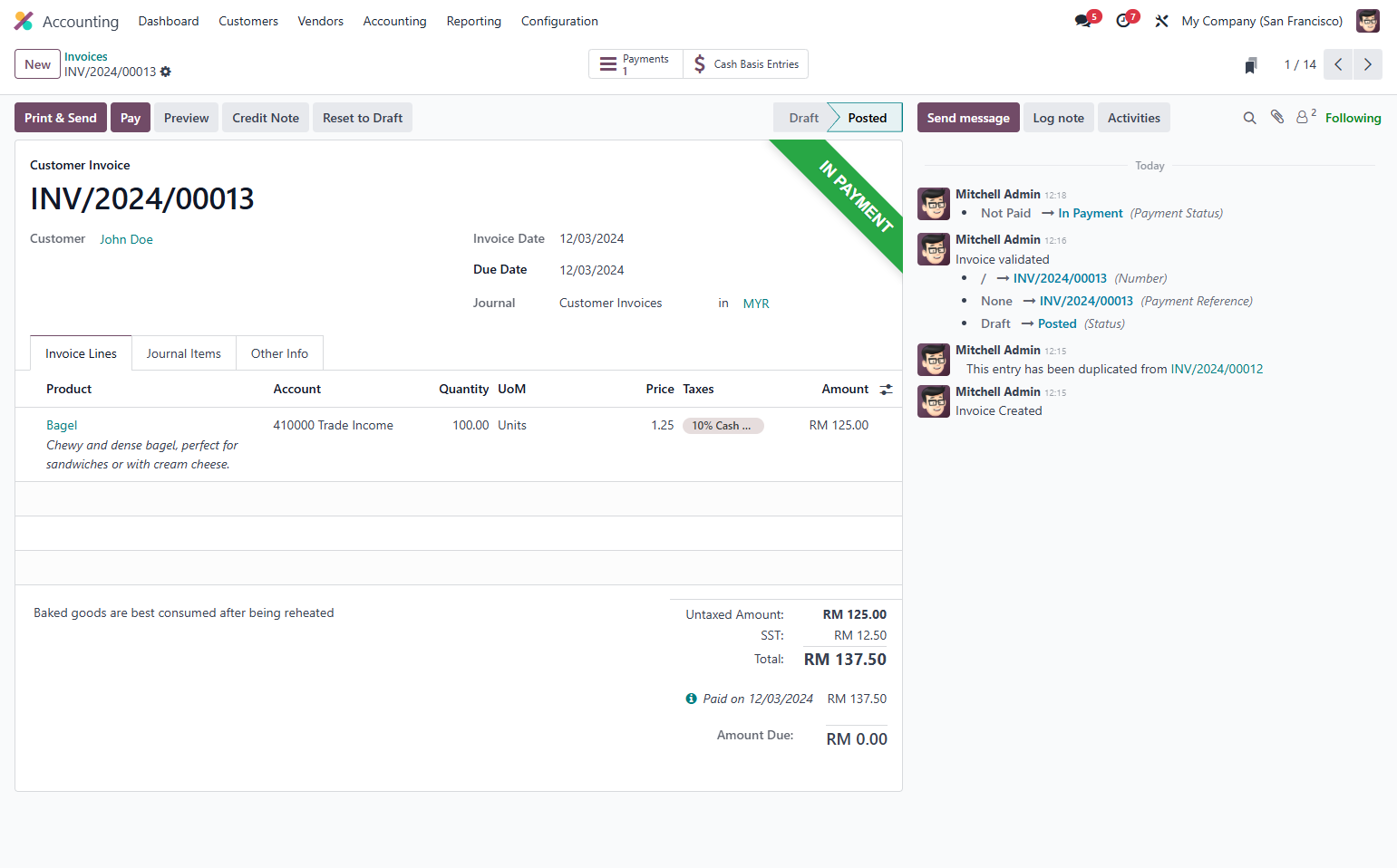
Task: Click the Pay button
Action: [131, 118]
